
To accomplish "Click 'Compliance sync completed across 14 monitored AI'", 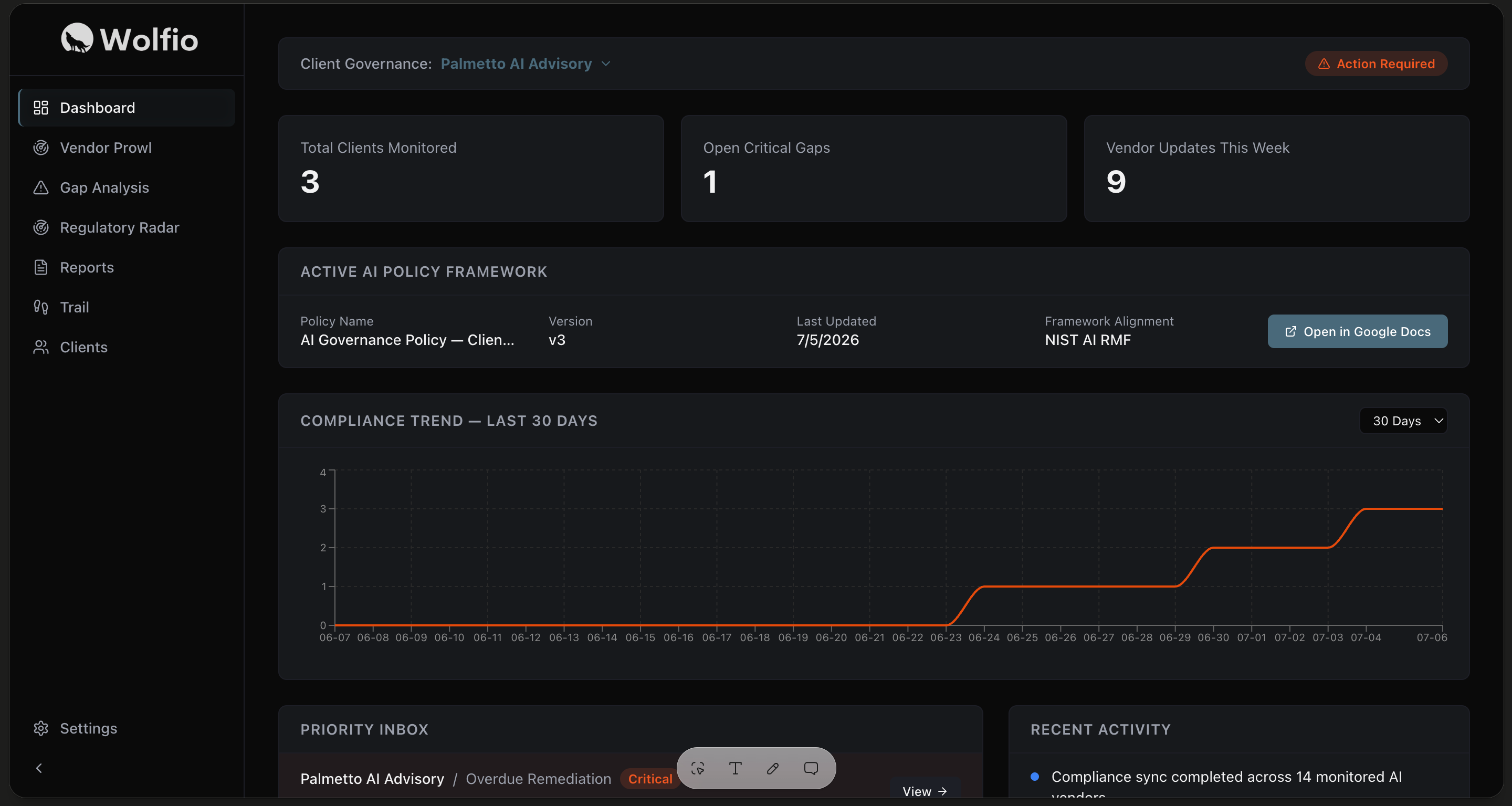I will coord(1226,776).
